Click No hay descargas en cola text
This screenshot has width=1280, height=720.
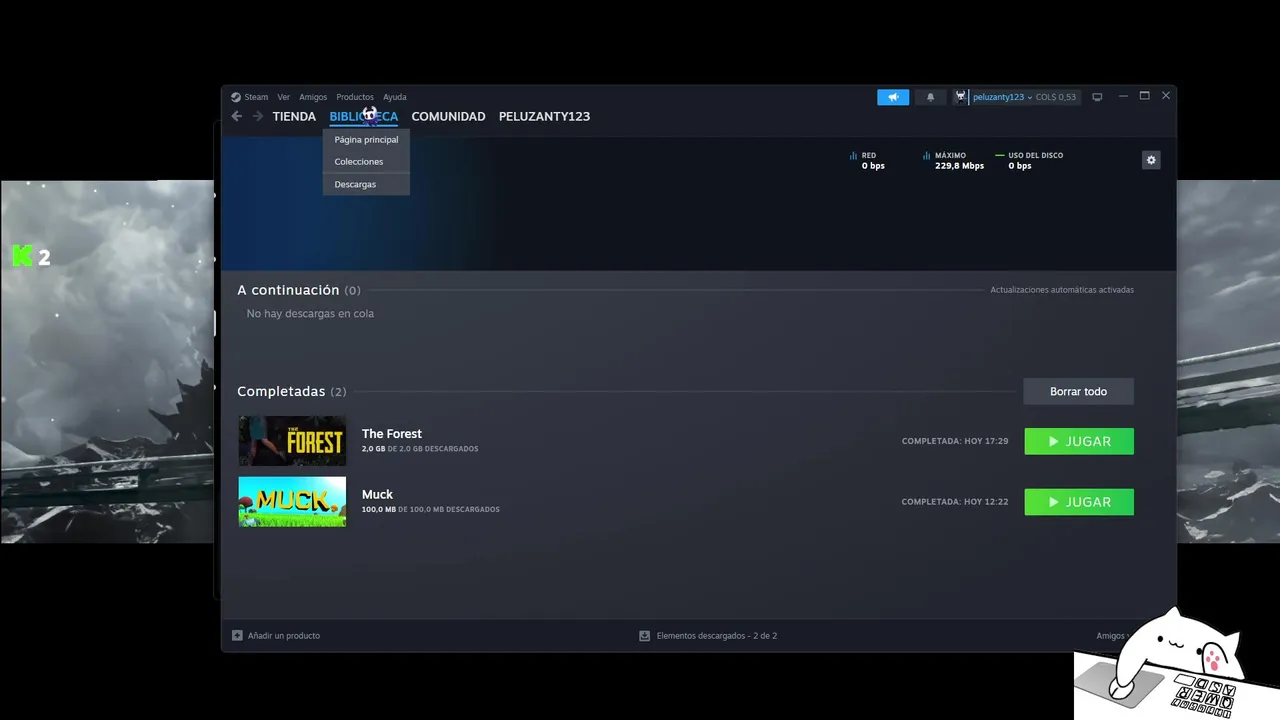coord(310,314)
